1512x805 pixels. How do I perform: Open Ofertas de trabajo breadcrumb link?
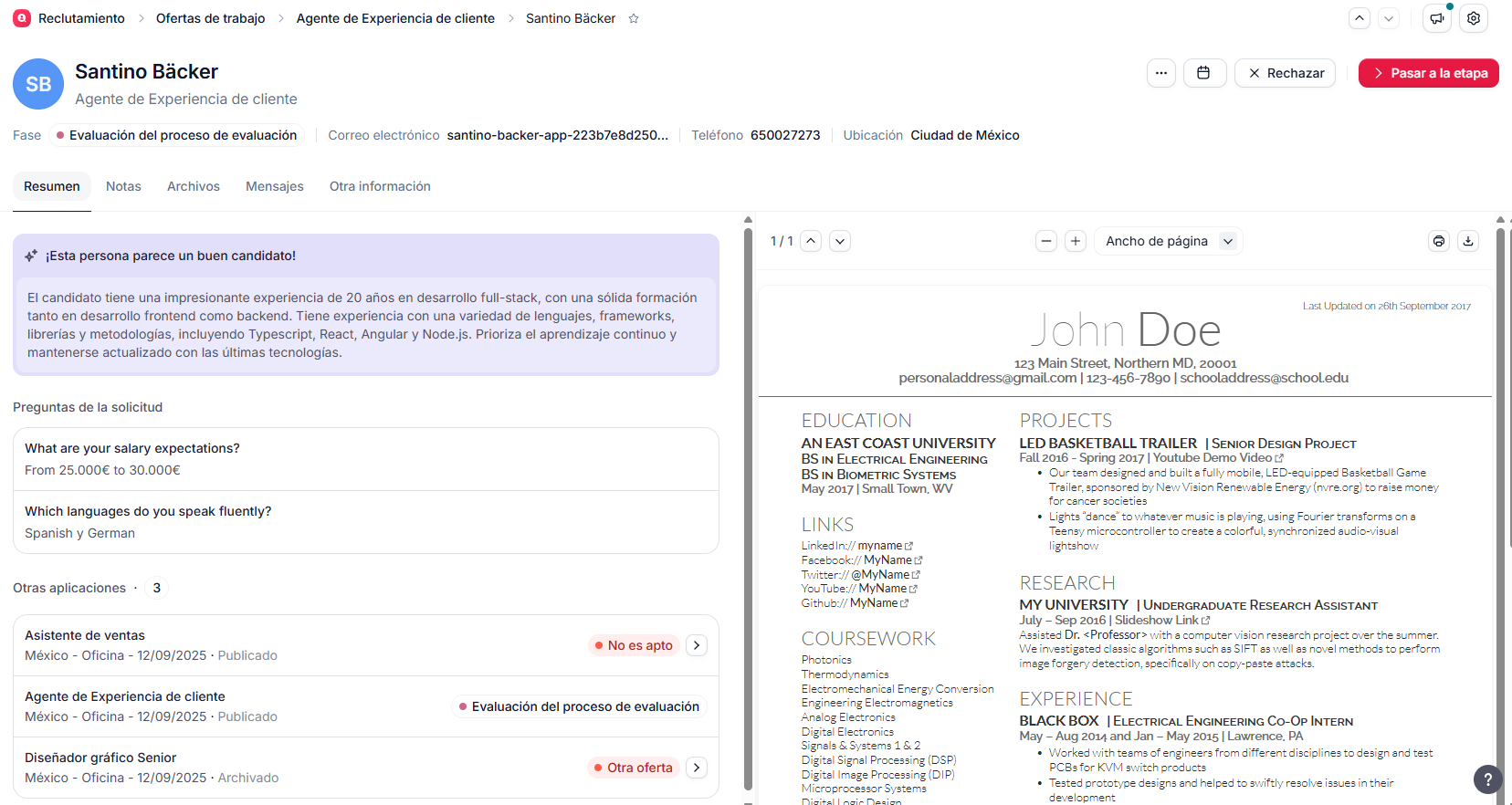210,18
